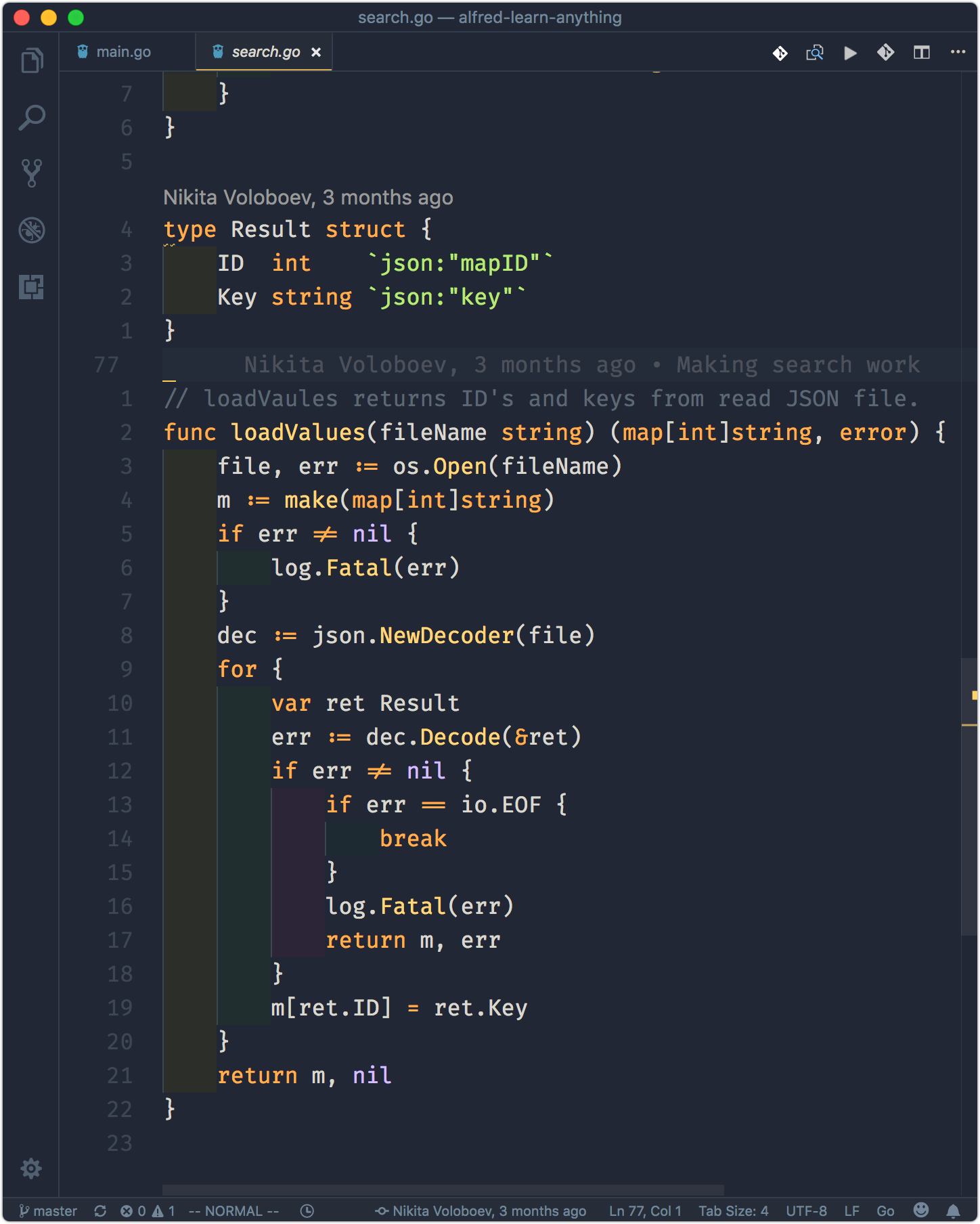Change file encoding via UTF-8

point(806,1210)
